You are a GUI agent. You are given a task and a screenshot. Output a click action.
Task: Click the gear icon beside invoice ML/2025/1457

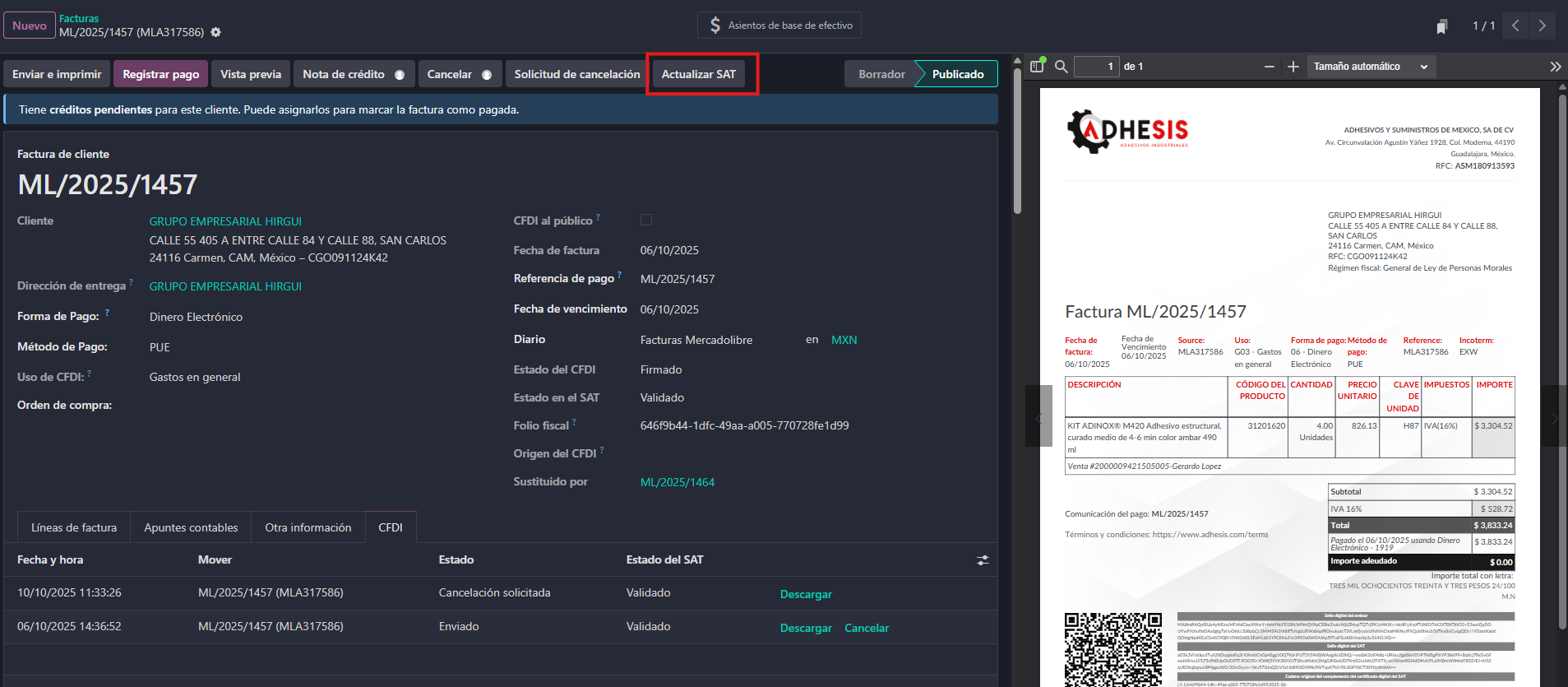(215, 32)
